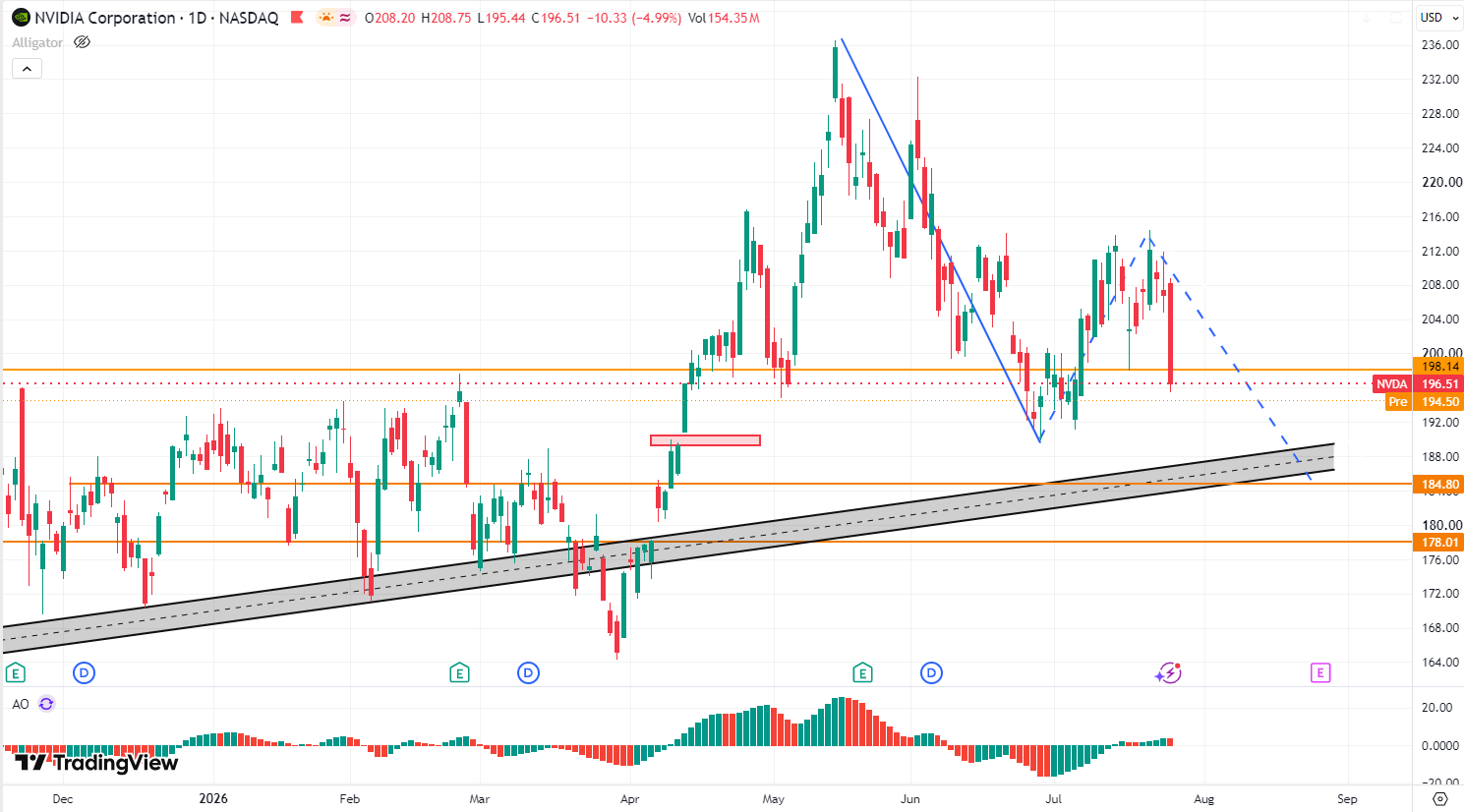This screenshot has width=1464, height=812.
Task: Click the May label on time axis
Action: click(x=774, y=798)
